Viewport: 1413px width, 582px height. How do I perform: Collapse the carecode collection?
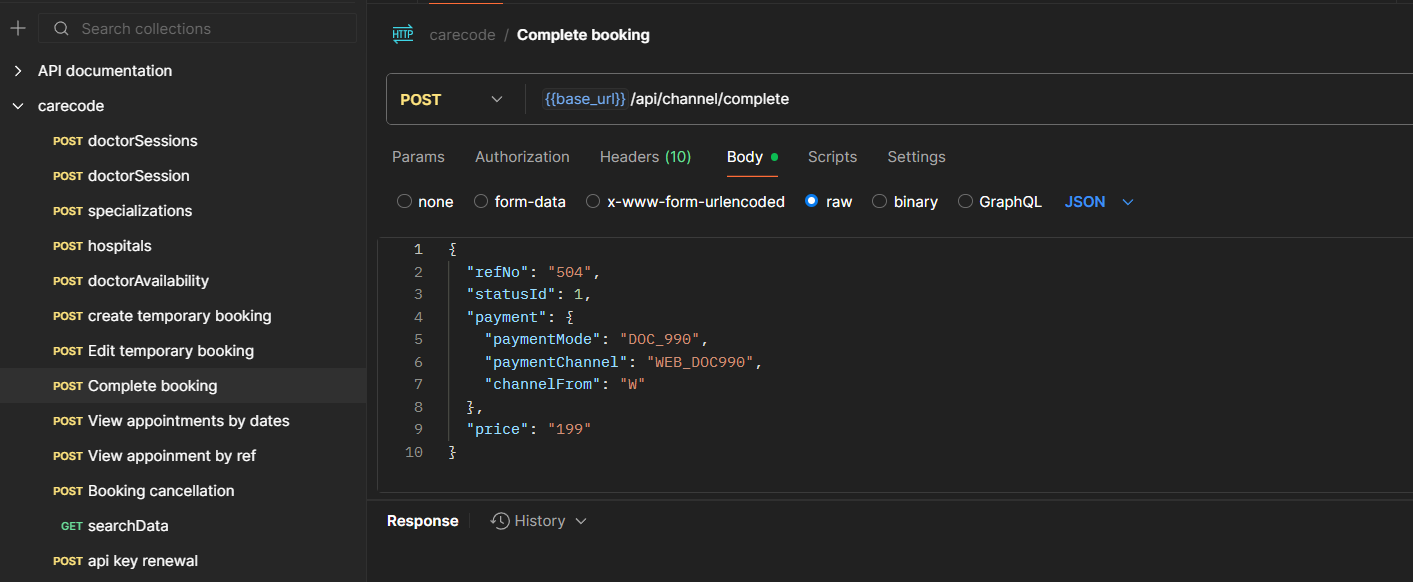(17, 106)
